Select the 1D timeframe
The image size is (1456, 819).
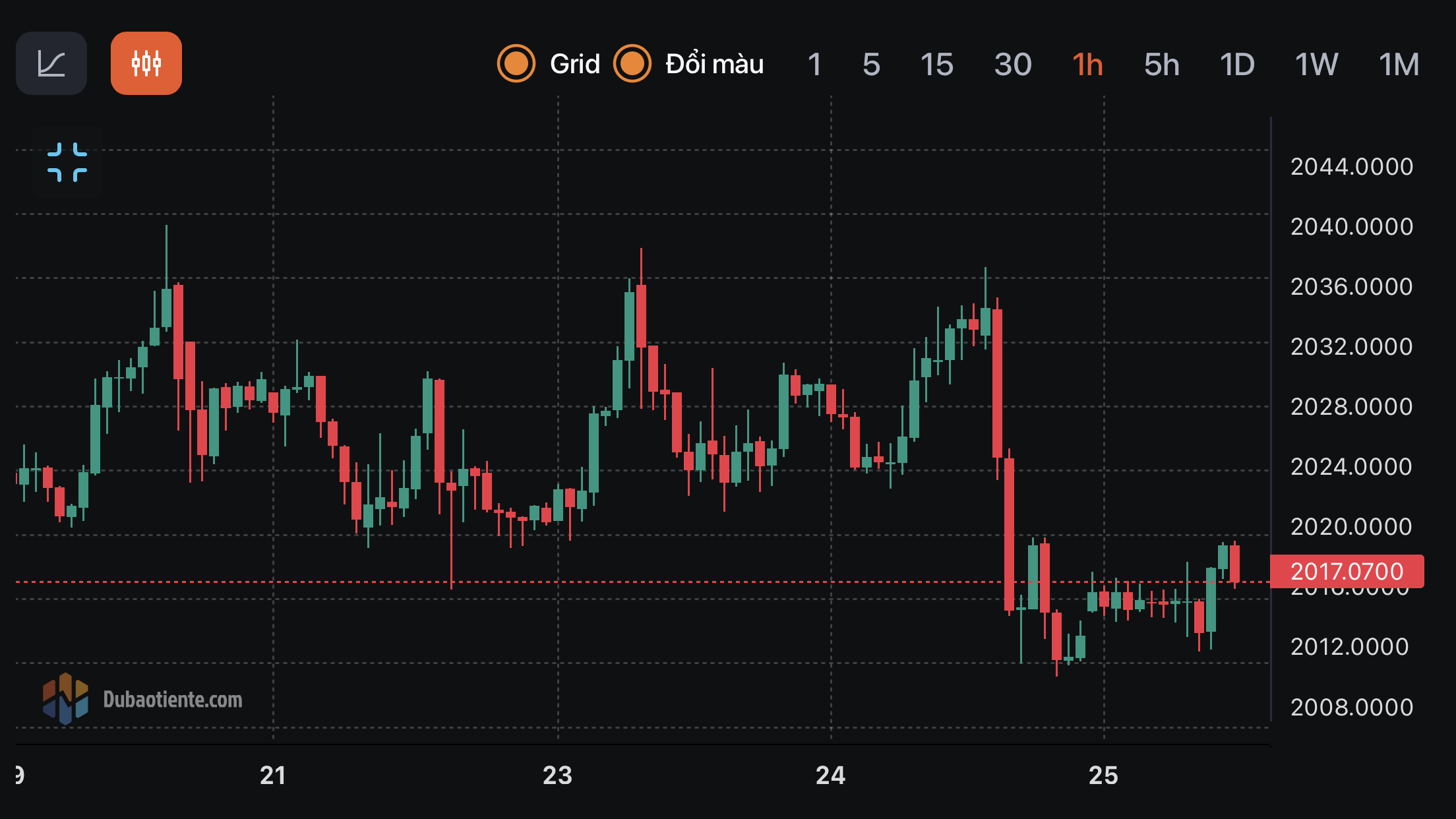[x=1237, y=65]
